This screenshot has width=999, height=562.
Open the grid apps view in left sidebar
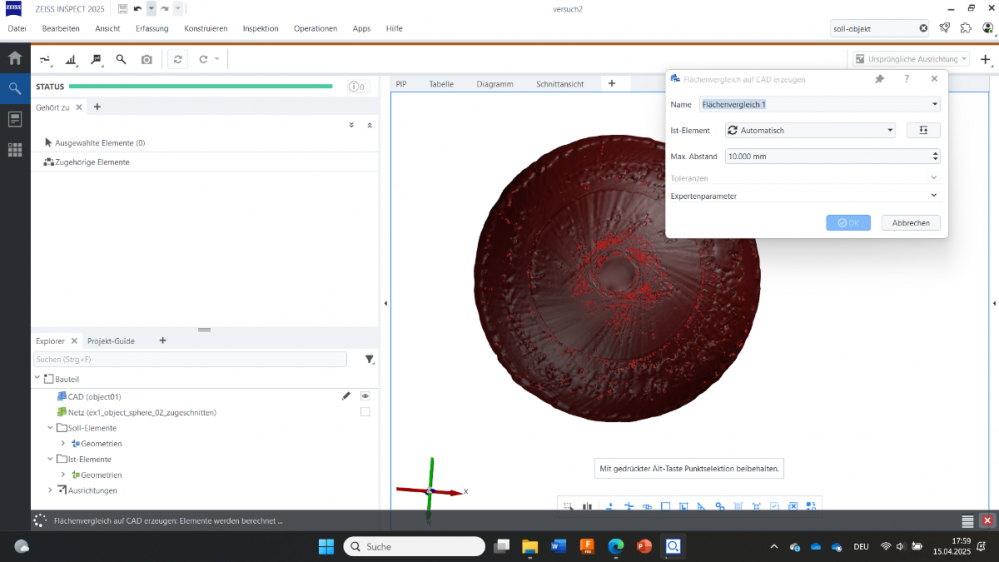15,150
